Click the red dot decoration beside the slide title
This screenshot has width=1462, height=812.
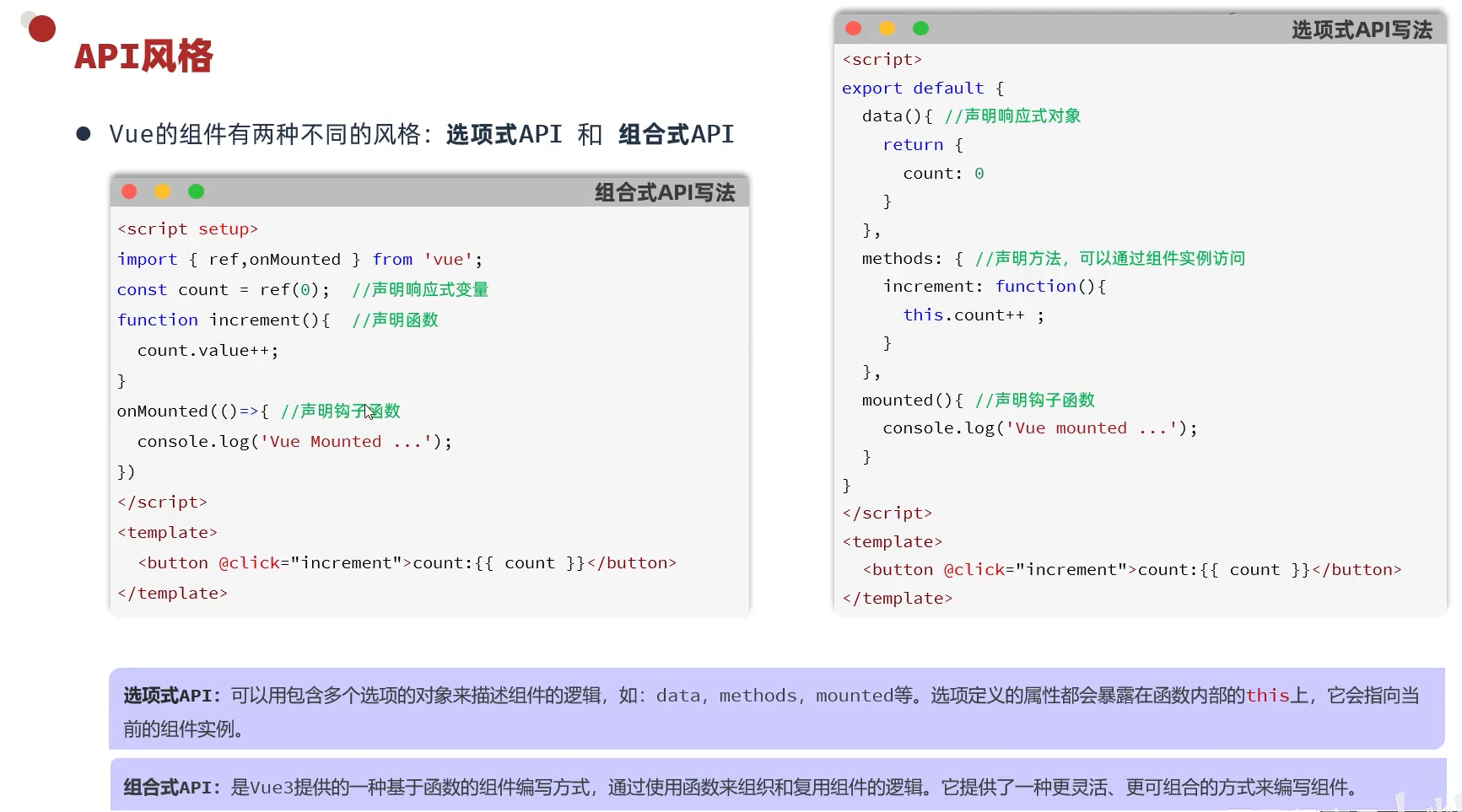[x=40, y=28]
